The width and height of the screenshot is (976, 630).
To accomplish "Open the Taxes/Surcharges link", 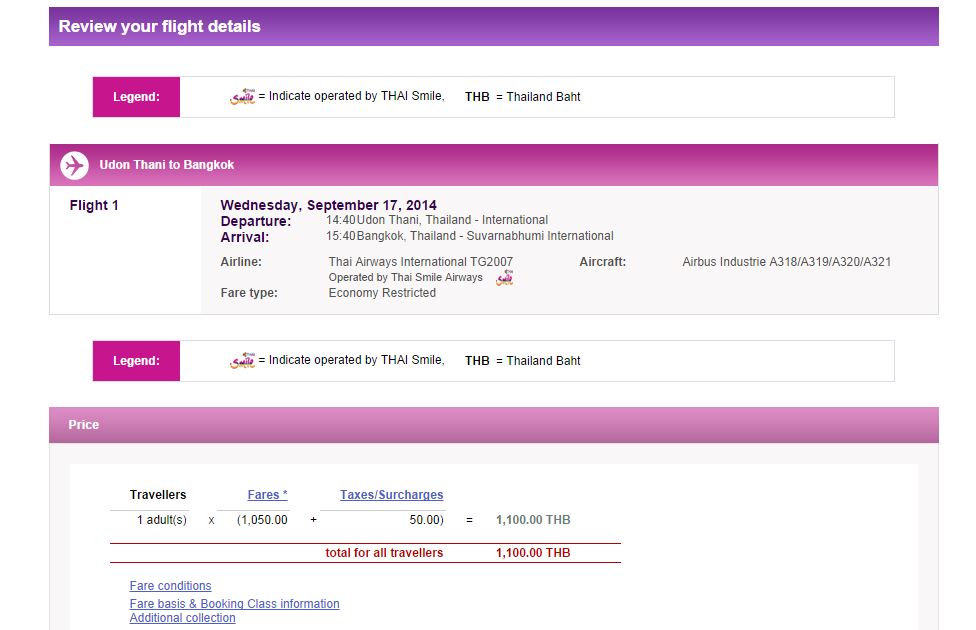I will [392, 495].
